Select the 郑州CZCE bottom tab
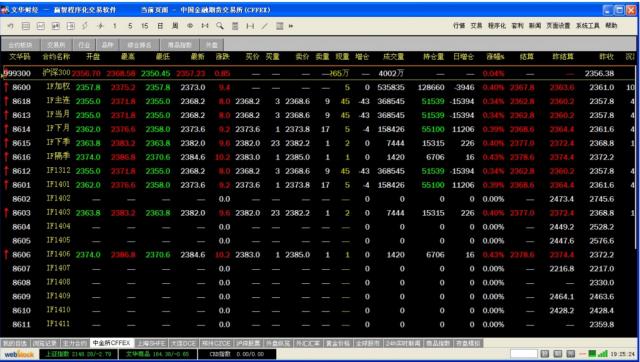 pyautogui.click(x=216, y=343)
